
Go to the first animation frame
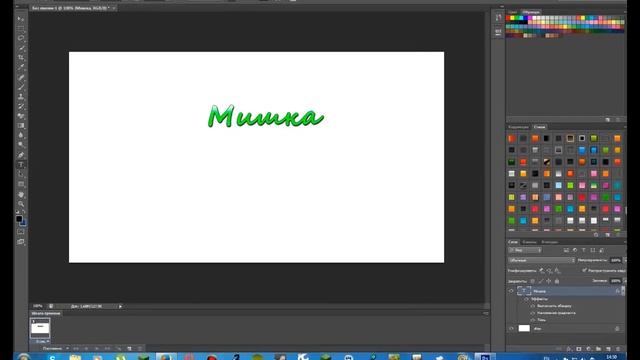tap(76, 349)
